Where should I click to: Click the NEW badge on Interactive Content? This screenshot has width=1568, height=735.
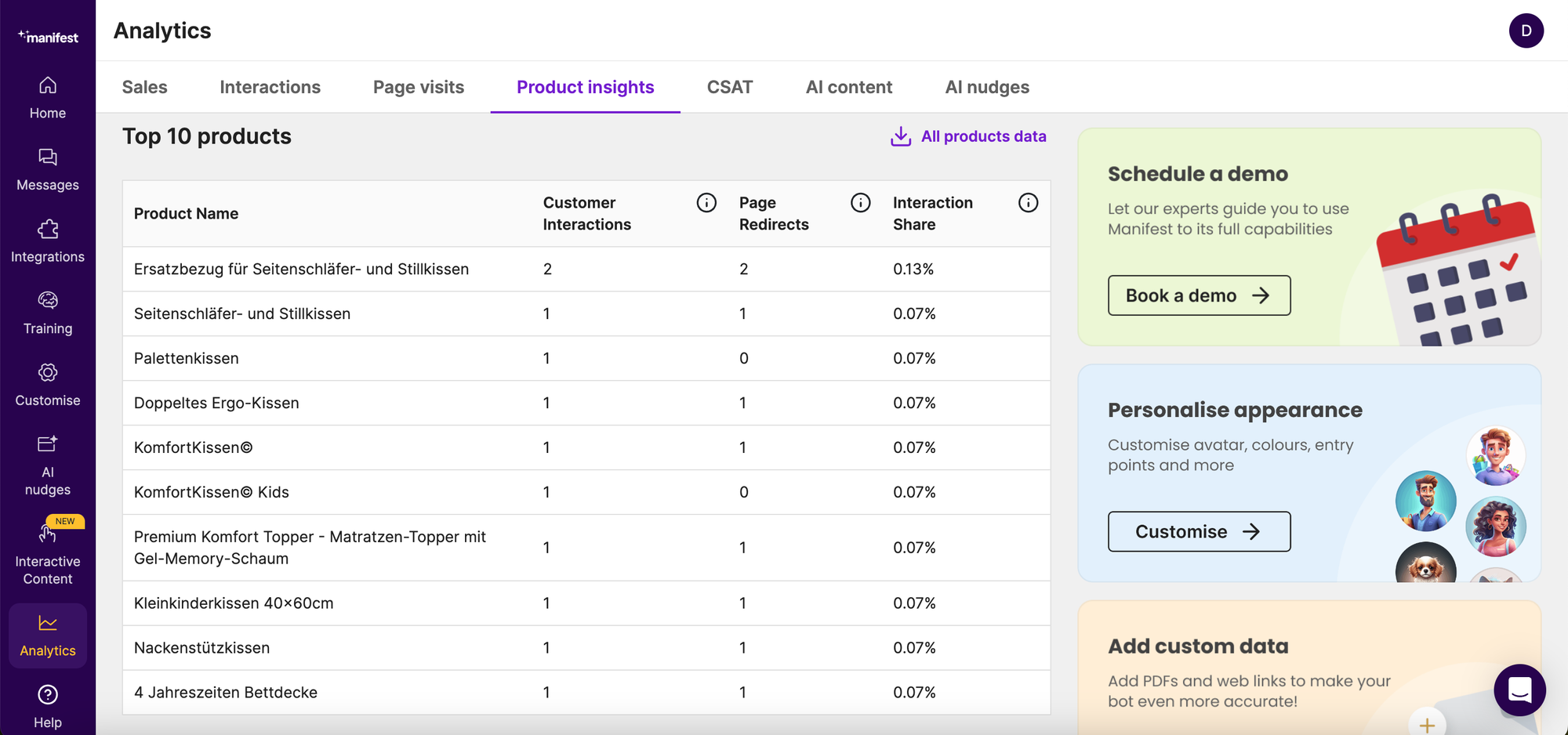click(65, 521)
